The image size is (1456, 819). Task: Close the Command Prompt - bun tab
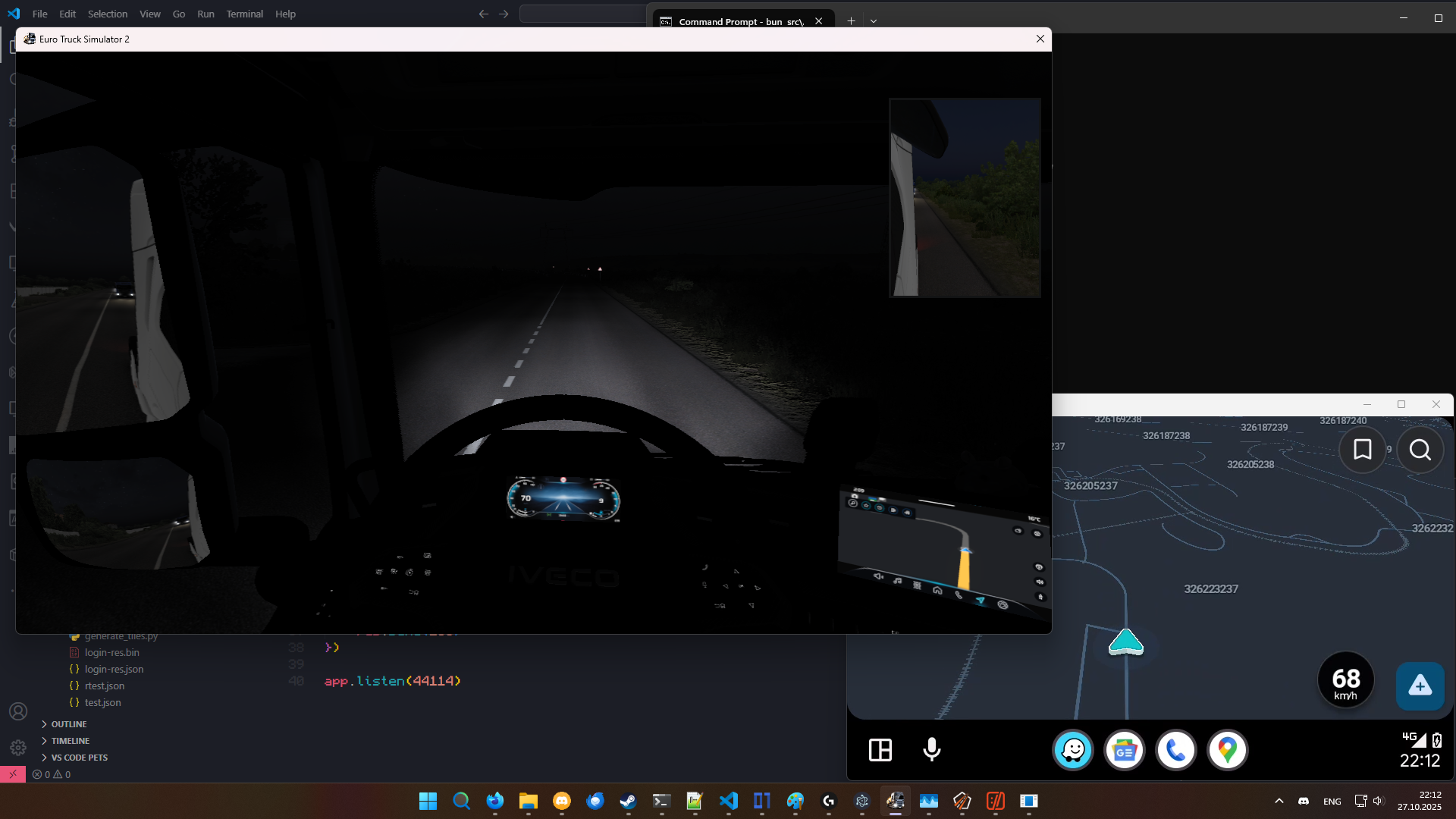pyautogui.click(x=818, y=21)
